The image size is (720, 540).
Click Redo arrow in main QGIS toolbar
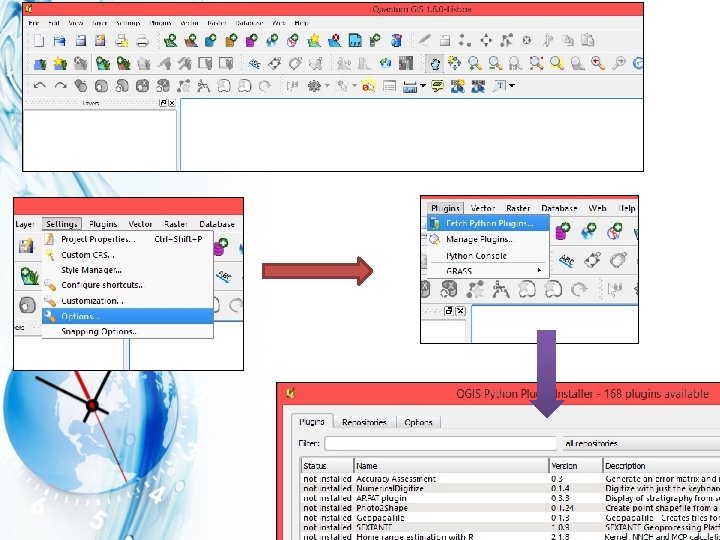(60, 86)
